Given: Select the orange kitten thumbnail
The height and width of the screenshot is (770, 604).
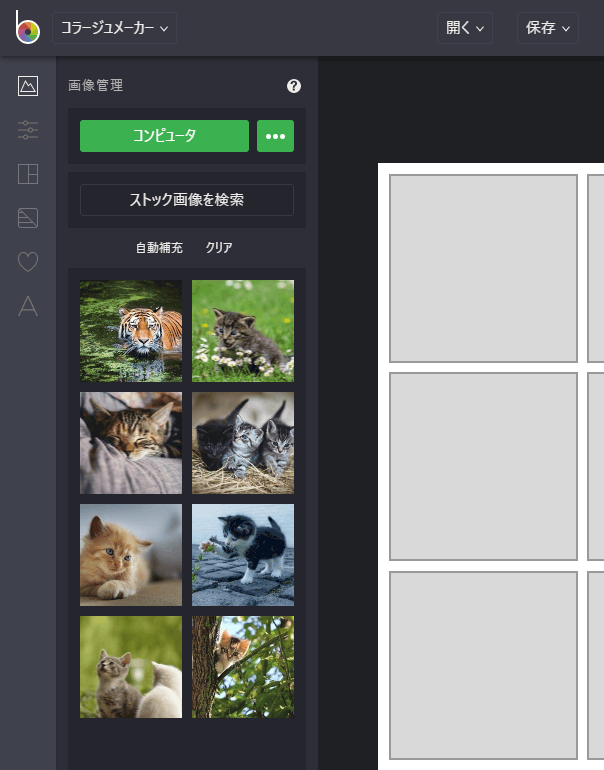Looking at the screenshot, I should click(131, 555).
